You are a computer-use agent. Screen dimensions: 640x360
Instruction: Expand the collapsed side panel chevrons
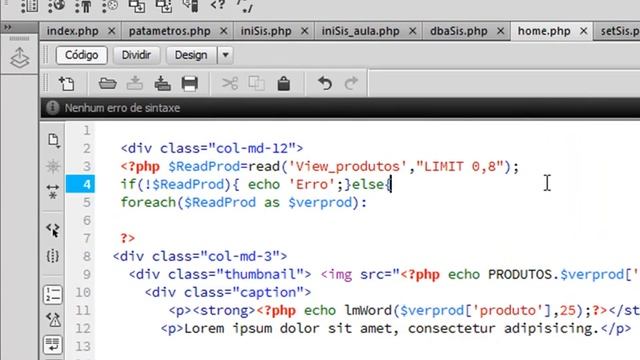[x=7, y=27]
